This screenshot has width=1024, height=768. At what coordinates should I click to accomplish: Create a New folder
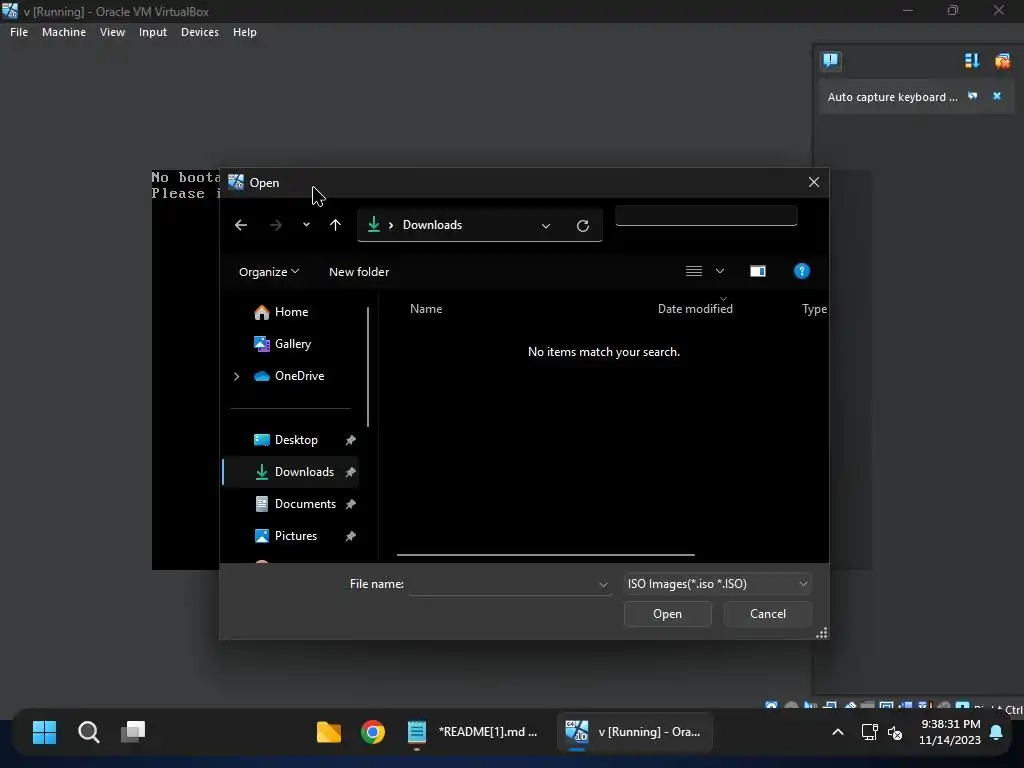[359, 272]
